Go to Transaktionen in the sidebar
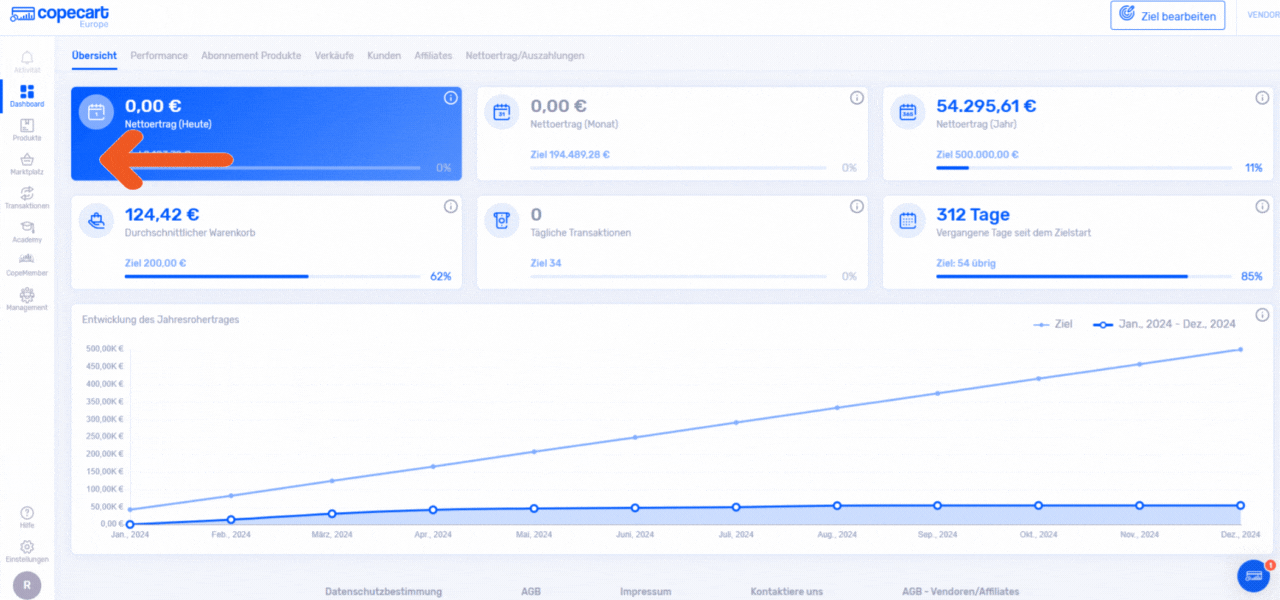1280x600 pixels. coord(27,197)
